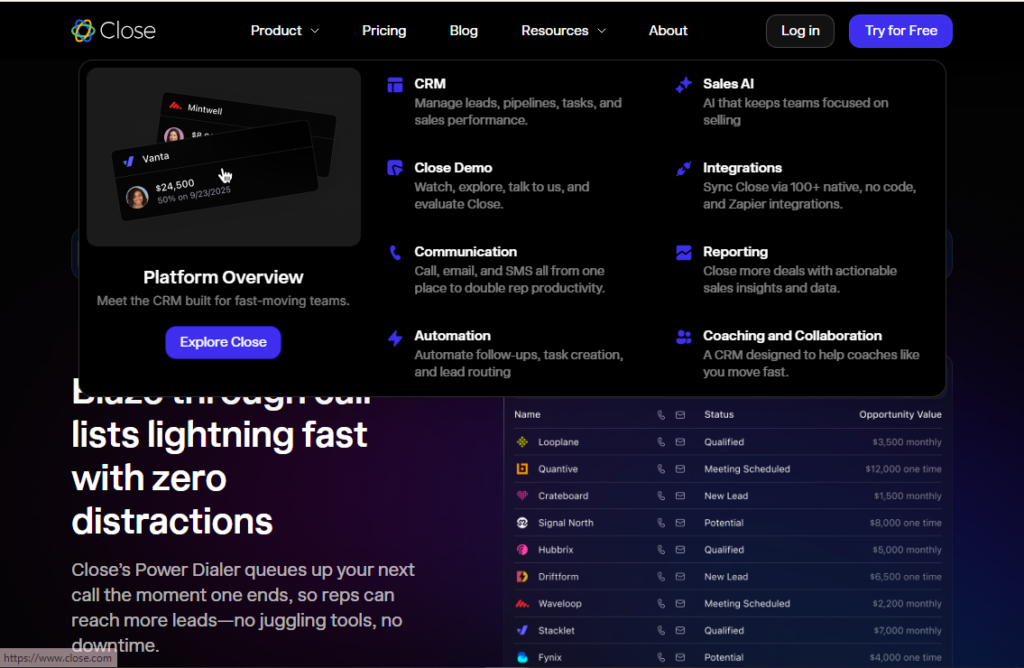This screenshot has width=1024, height=668.
Task: Click the Platform Overview preview image
Action: click(x=223, y=157)
